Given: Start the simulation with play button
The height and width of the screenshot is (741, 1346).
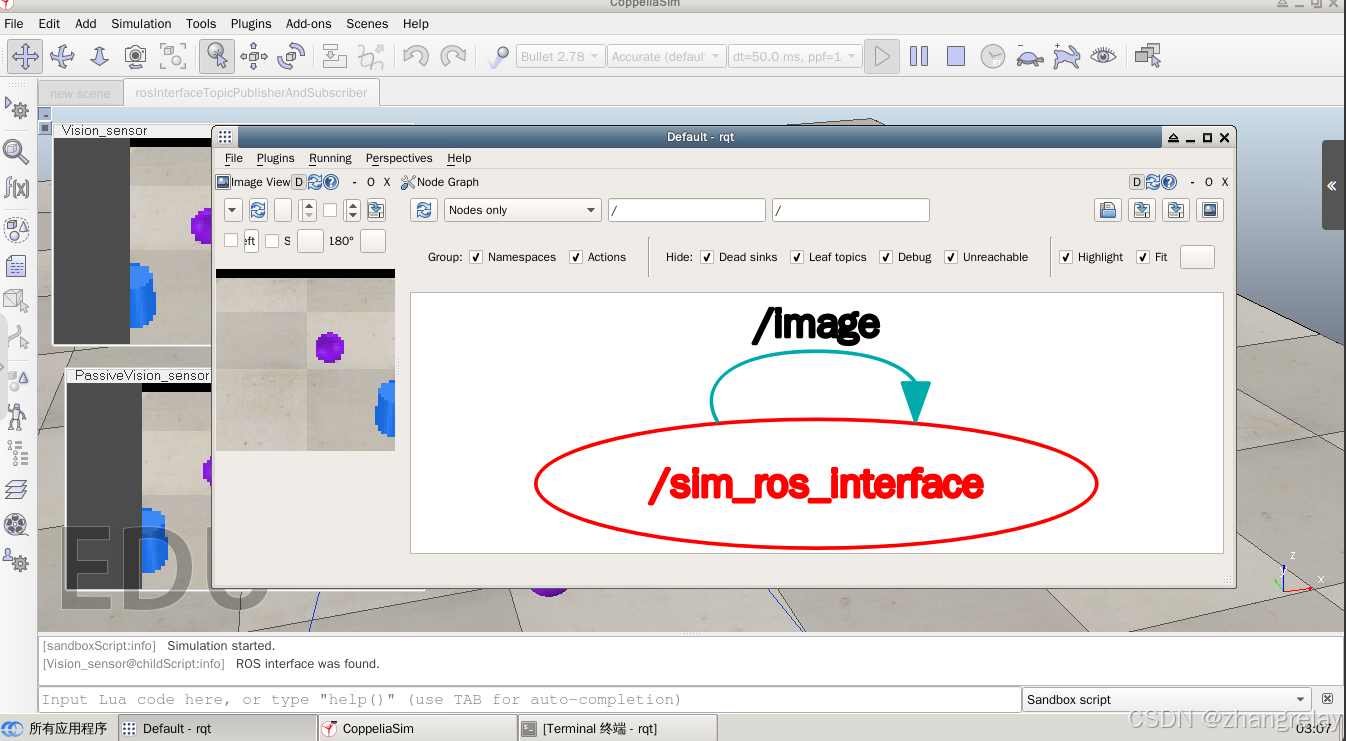Looking at the screenshot, I should pos(881,56).
